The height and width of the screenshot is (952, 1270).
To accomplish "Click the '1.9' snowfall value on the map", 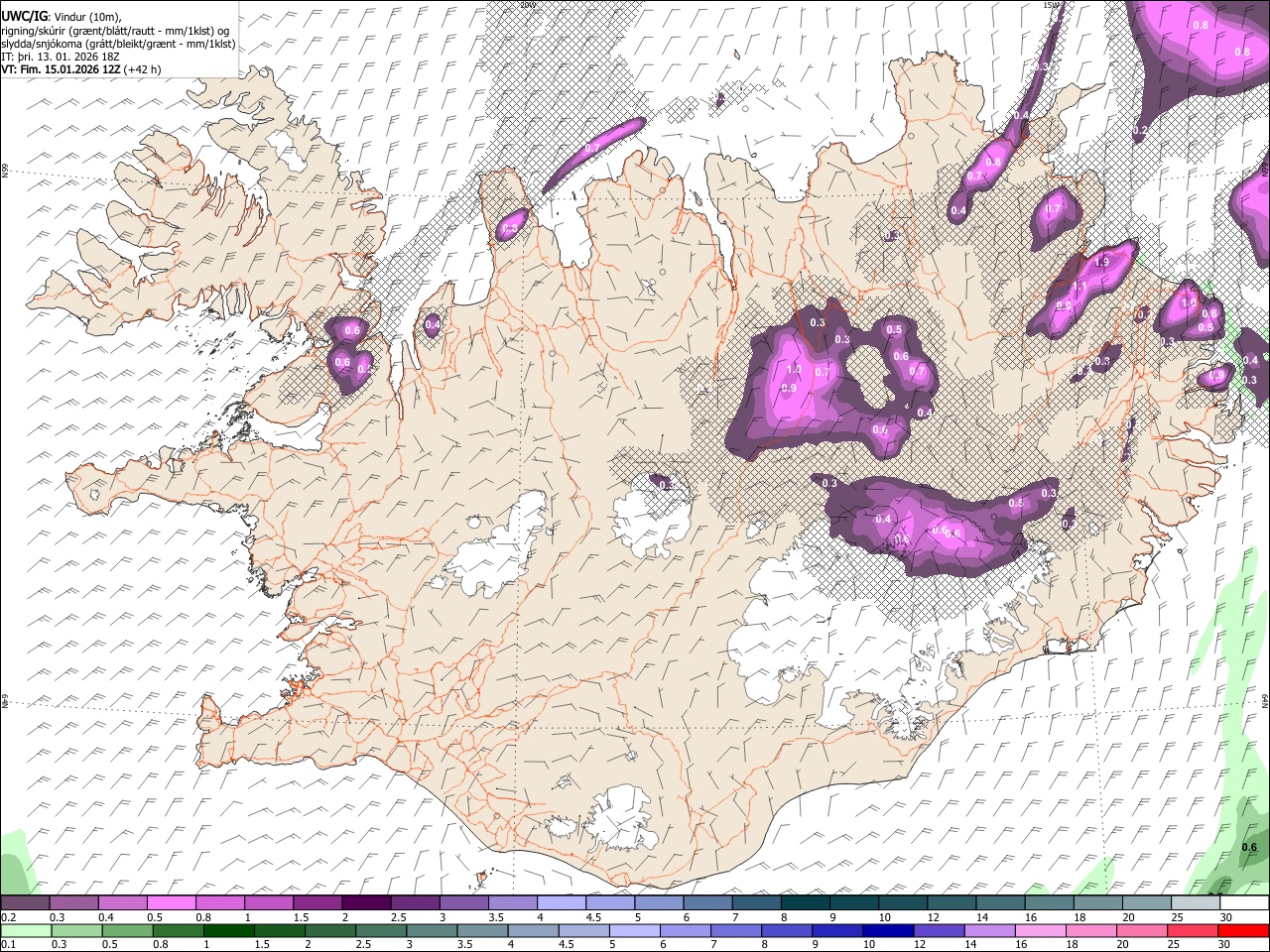I will click(1100, 263).
